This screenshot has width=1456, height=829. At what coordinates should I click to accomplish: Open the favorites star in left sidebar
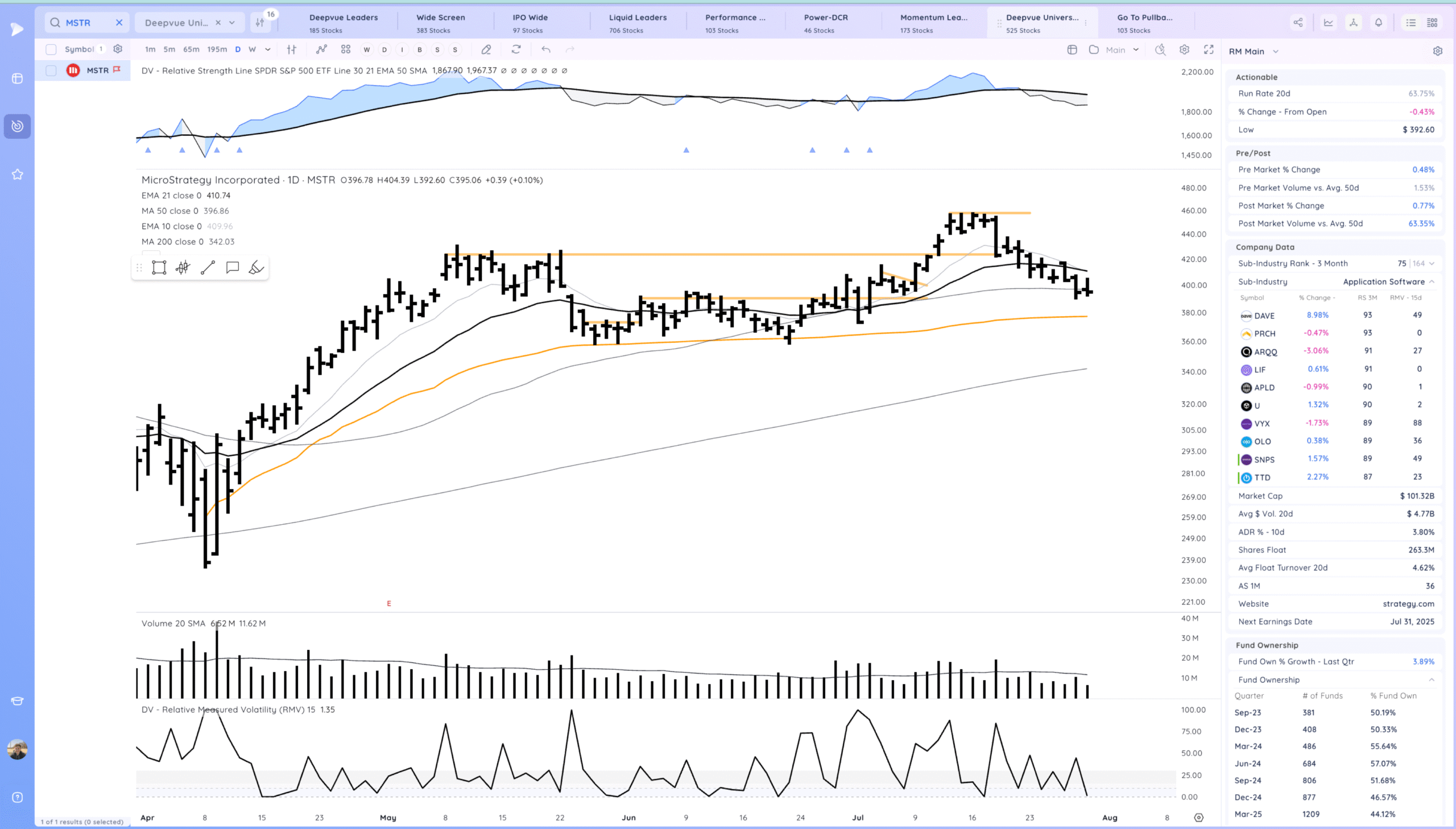[17, 174]
